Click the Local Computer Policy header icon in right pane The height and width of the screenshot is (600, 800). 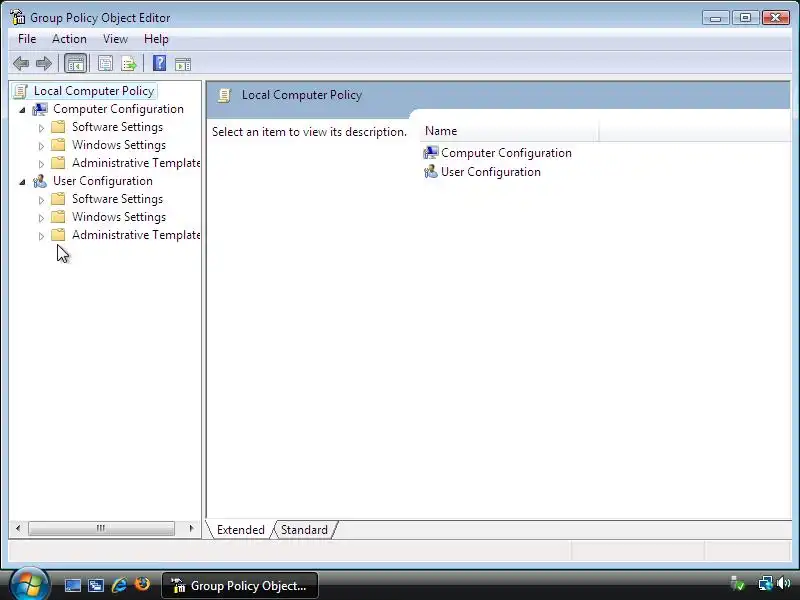pyautogui.click(x=224, y=95)
